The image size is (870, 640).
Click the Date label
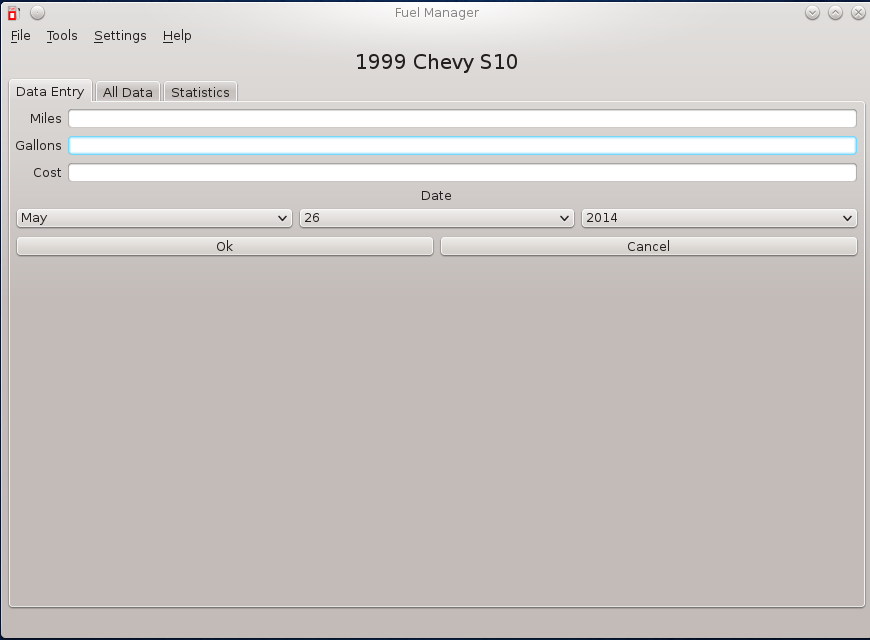(x=436, y=195)
